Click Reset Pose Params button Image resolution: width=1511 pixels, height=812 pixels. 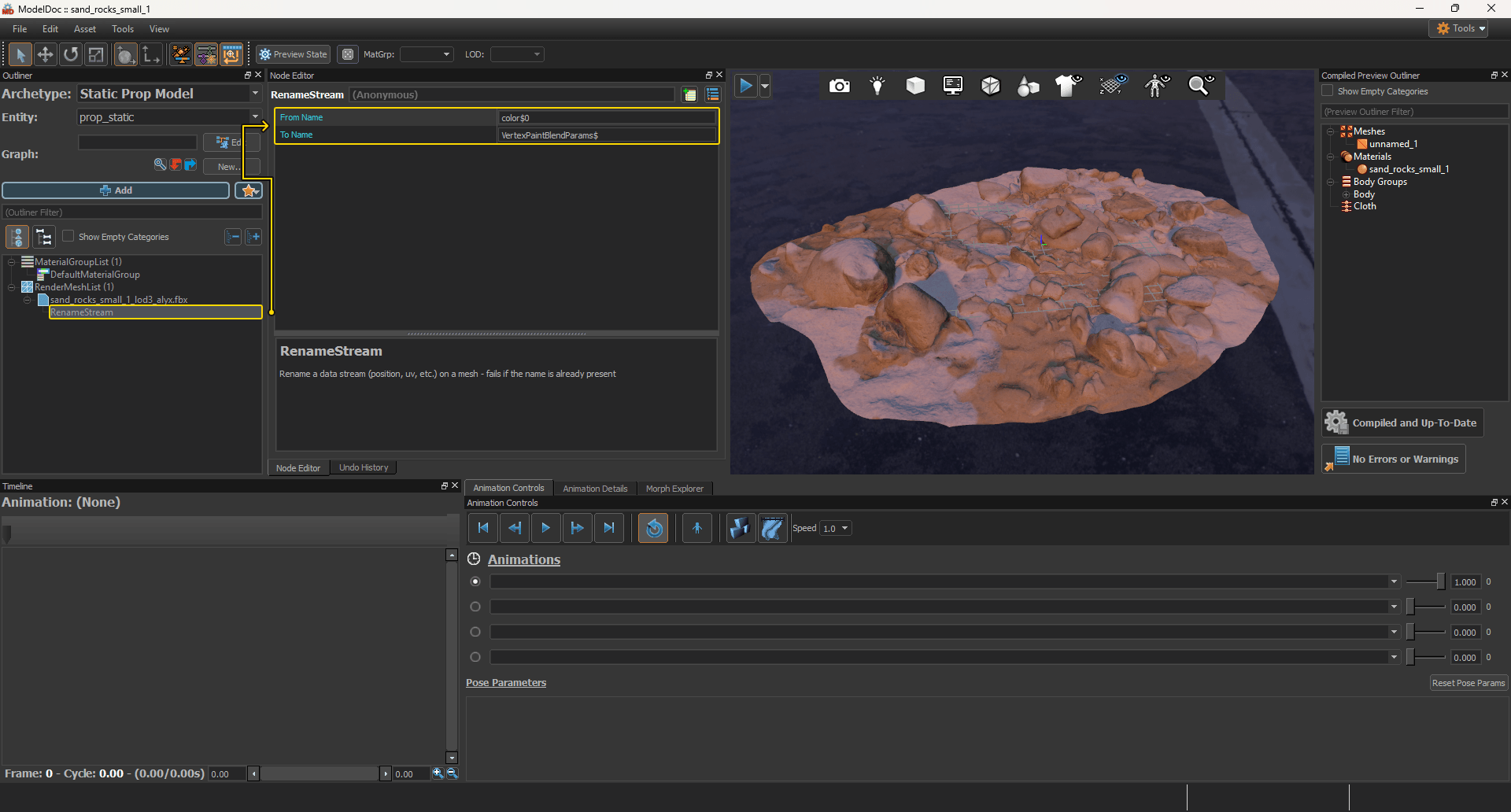tap(1469, 683)
